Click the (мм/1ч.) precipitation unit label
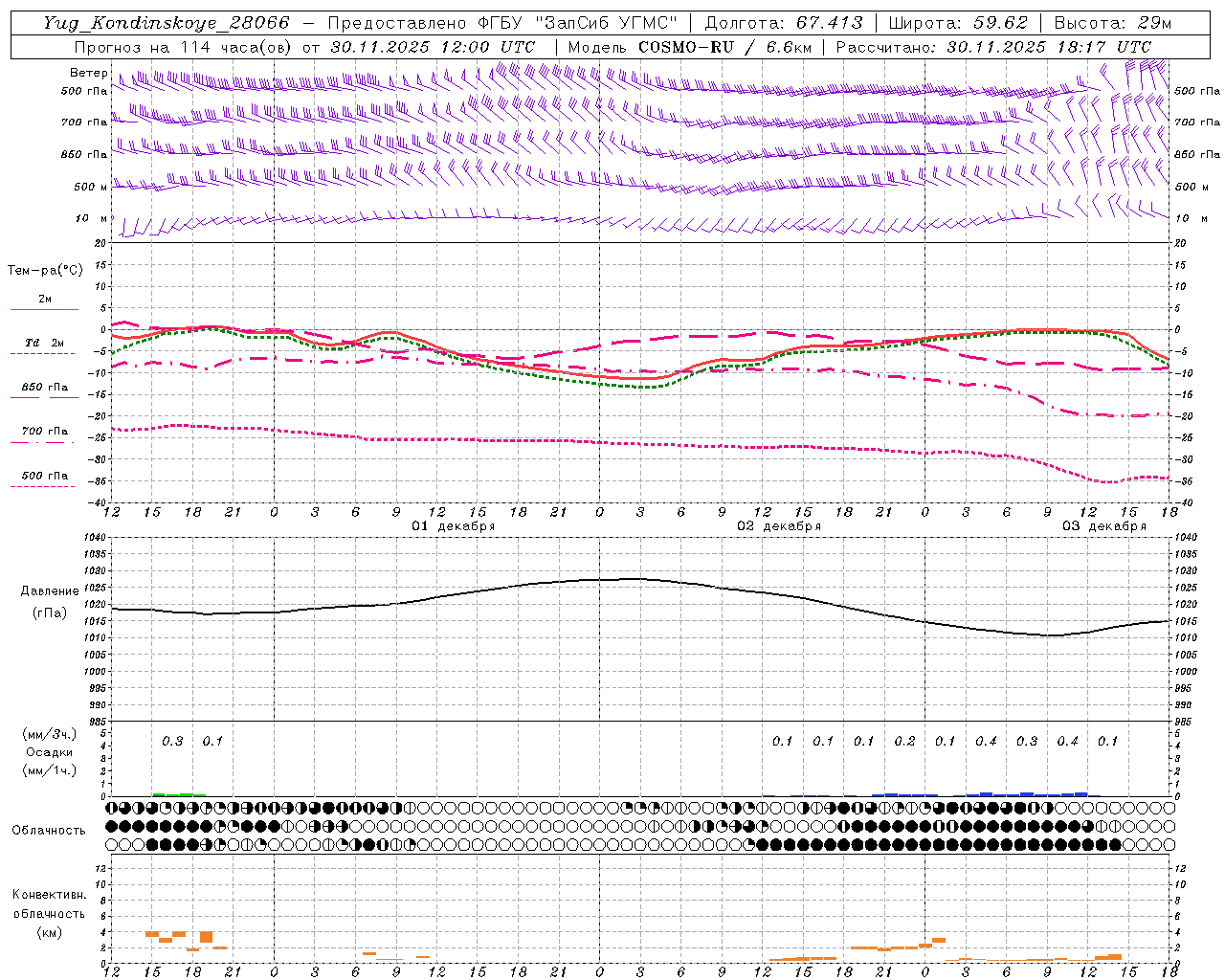 tap(50, 770)
